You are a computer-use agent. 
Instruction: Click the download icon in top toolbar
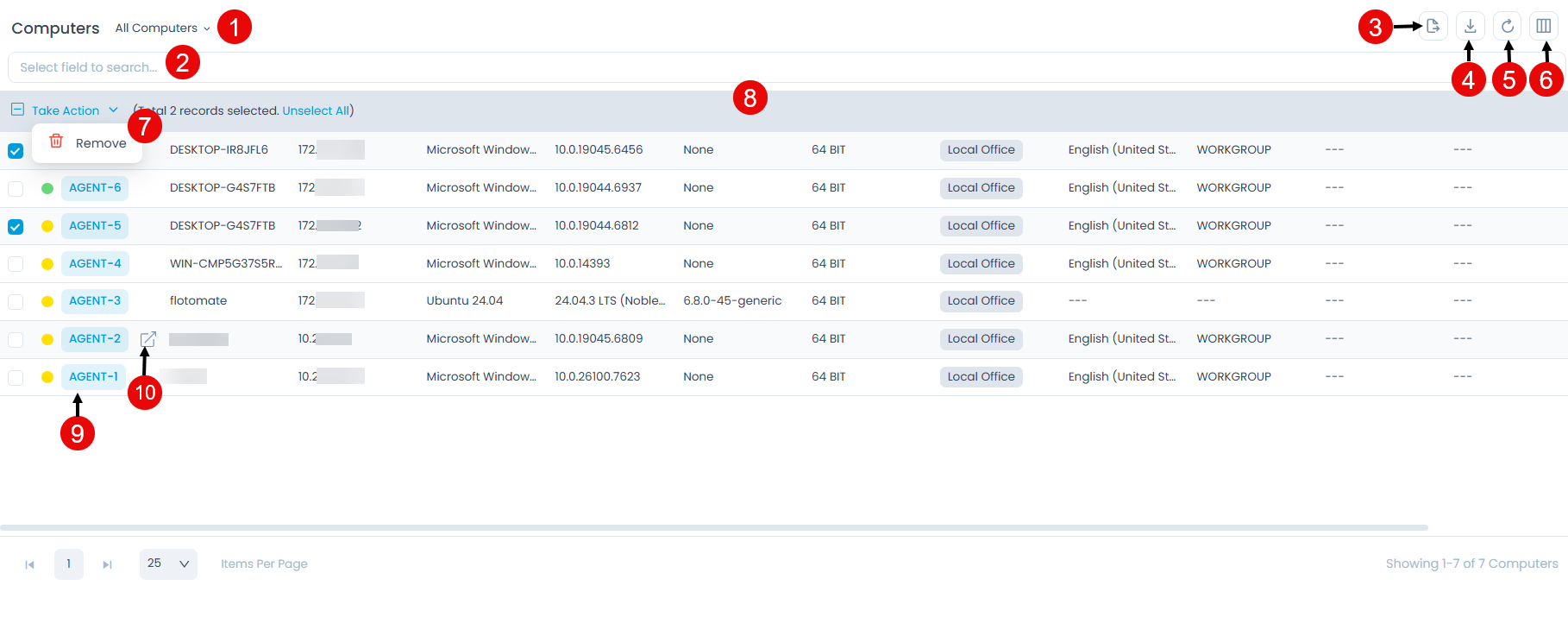coord(1470,26)
